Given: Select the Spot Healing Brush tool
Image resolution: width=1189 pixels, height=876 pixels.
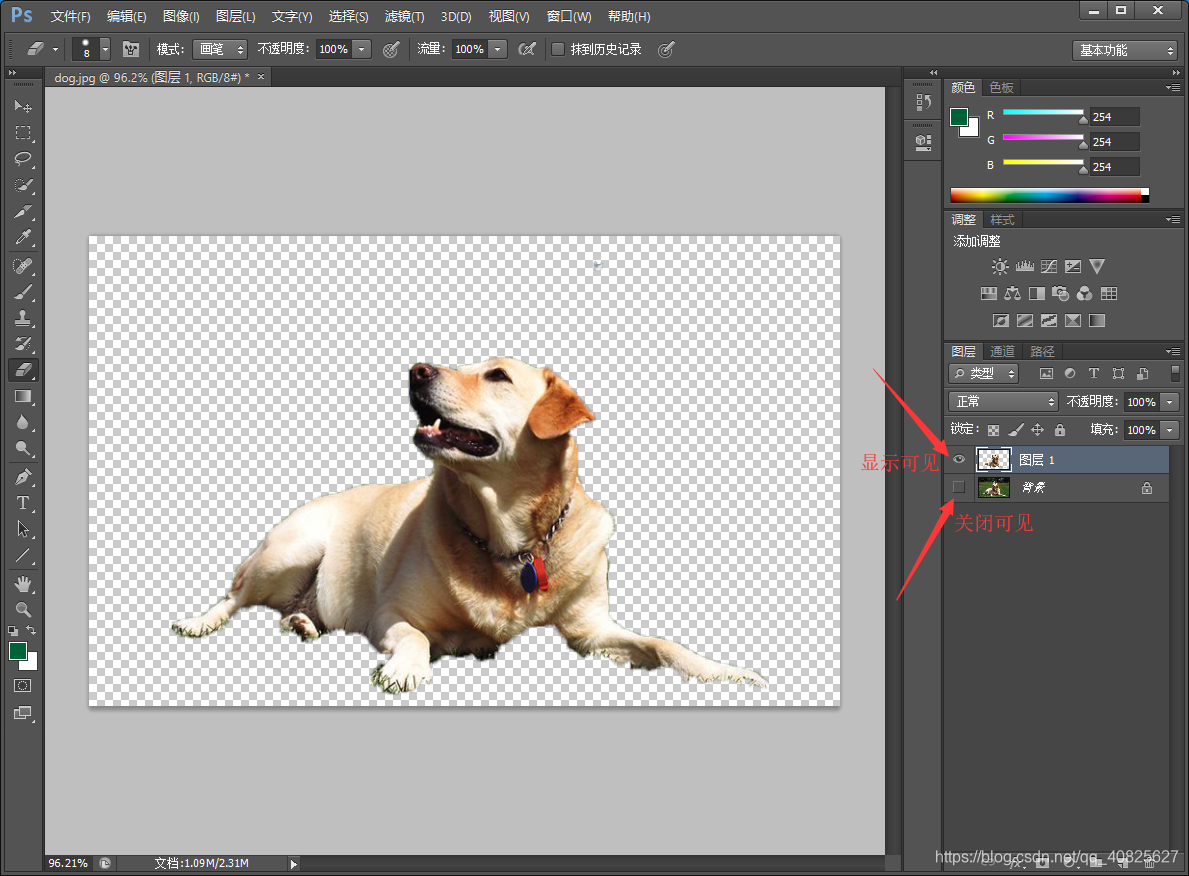Looking at the screenshot, I should tap(23, 265).
